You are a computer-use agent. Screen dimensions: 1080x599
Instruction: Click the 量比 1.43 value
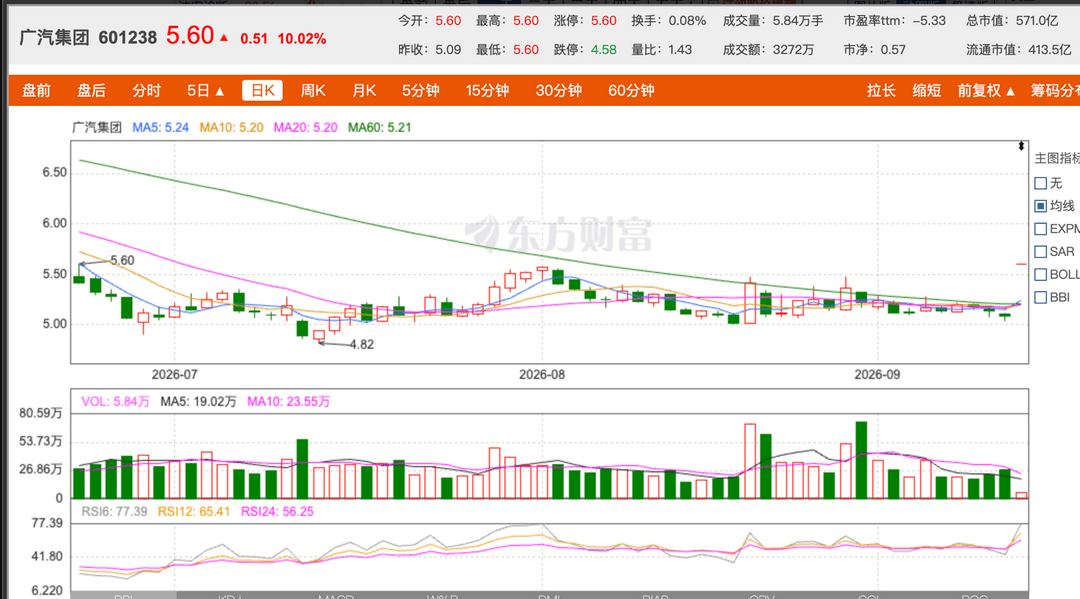coord(680,50)
